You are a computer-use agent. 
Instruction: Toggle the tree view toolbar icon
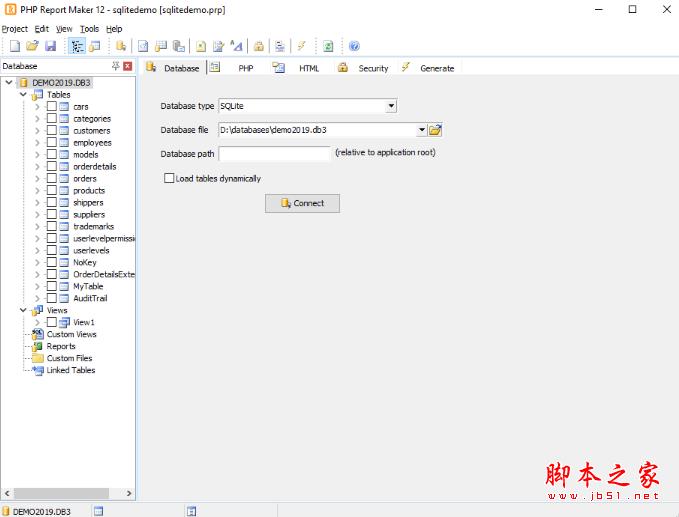click(77, 46)
